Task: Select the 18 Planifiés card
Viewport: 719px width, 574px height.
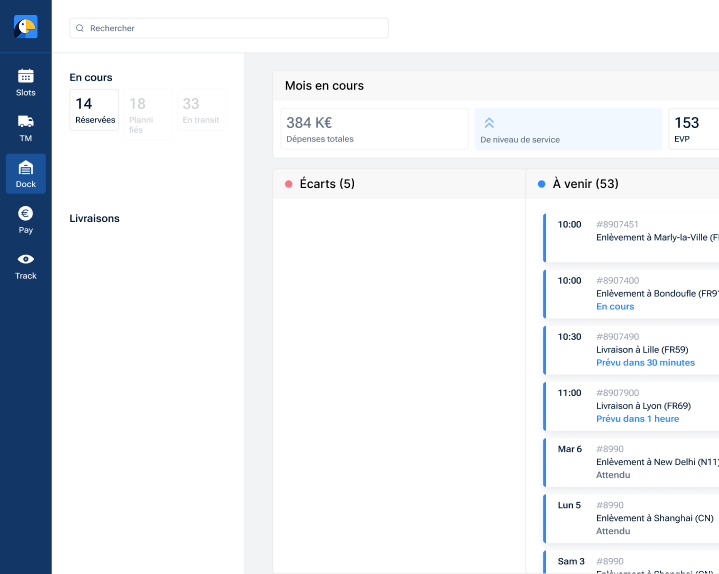Action: point(147,115)
